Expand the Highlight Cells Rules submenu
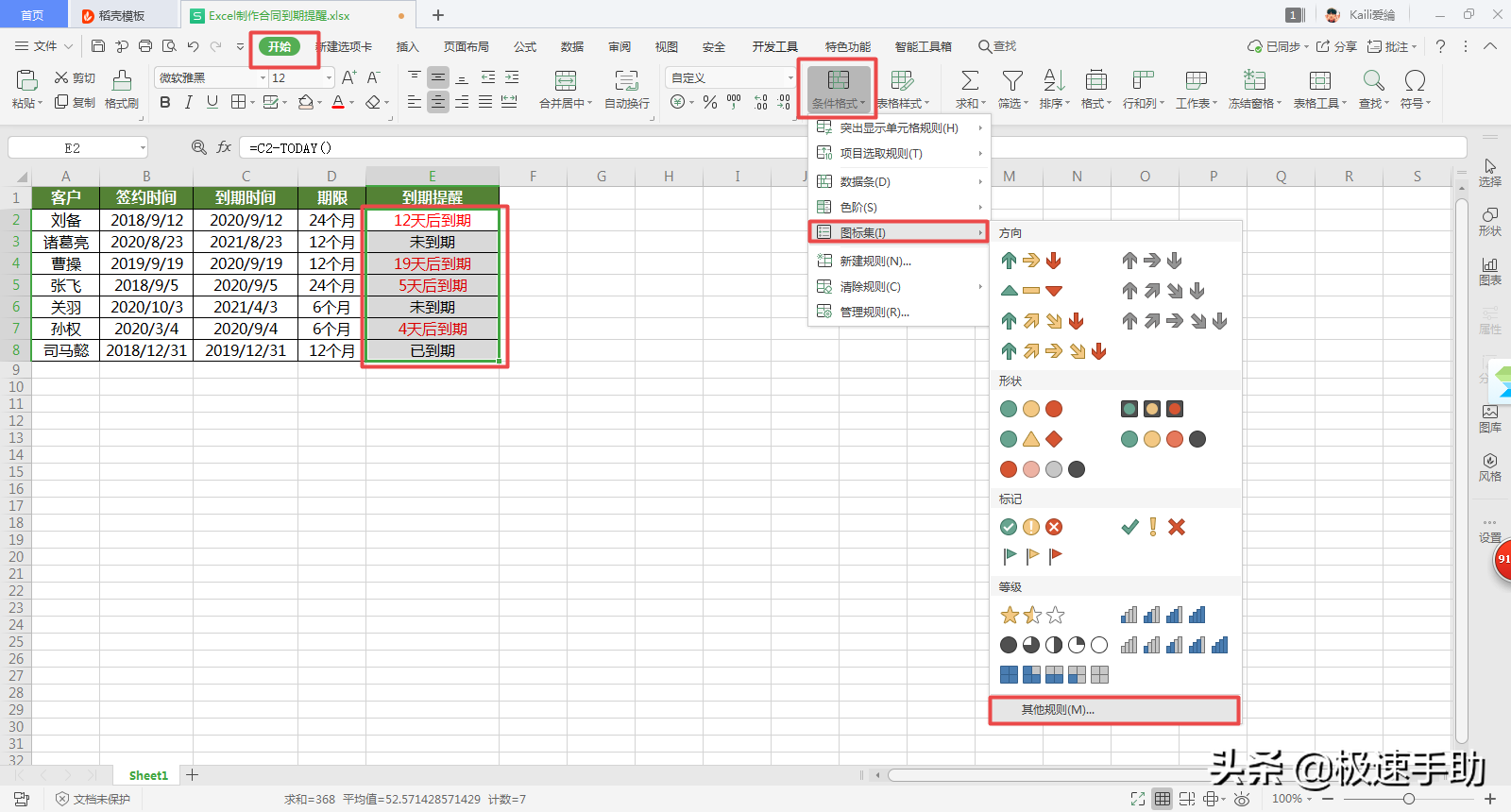1511x812 pixels. [x=899, y=127]
